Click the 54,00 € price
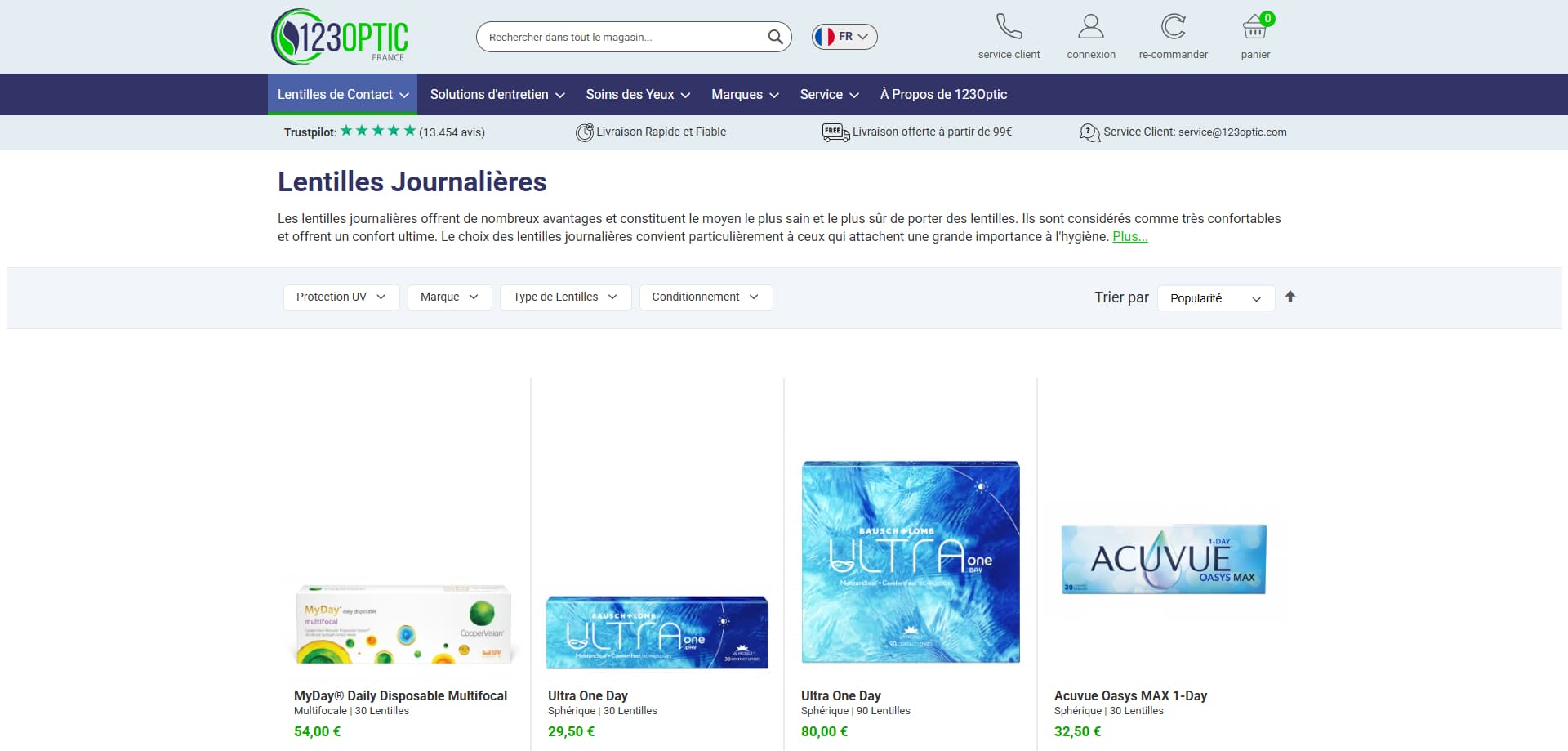This screenshot has width=1568, height=751. [318, 731]
